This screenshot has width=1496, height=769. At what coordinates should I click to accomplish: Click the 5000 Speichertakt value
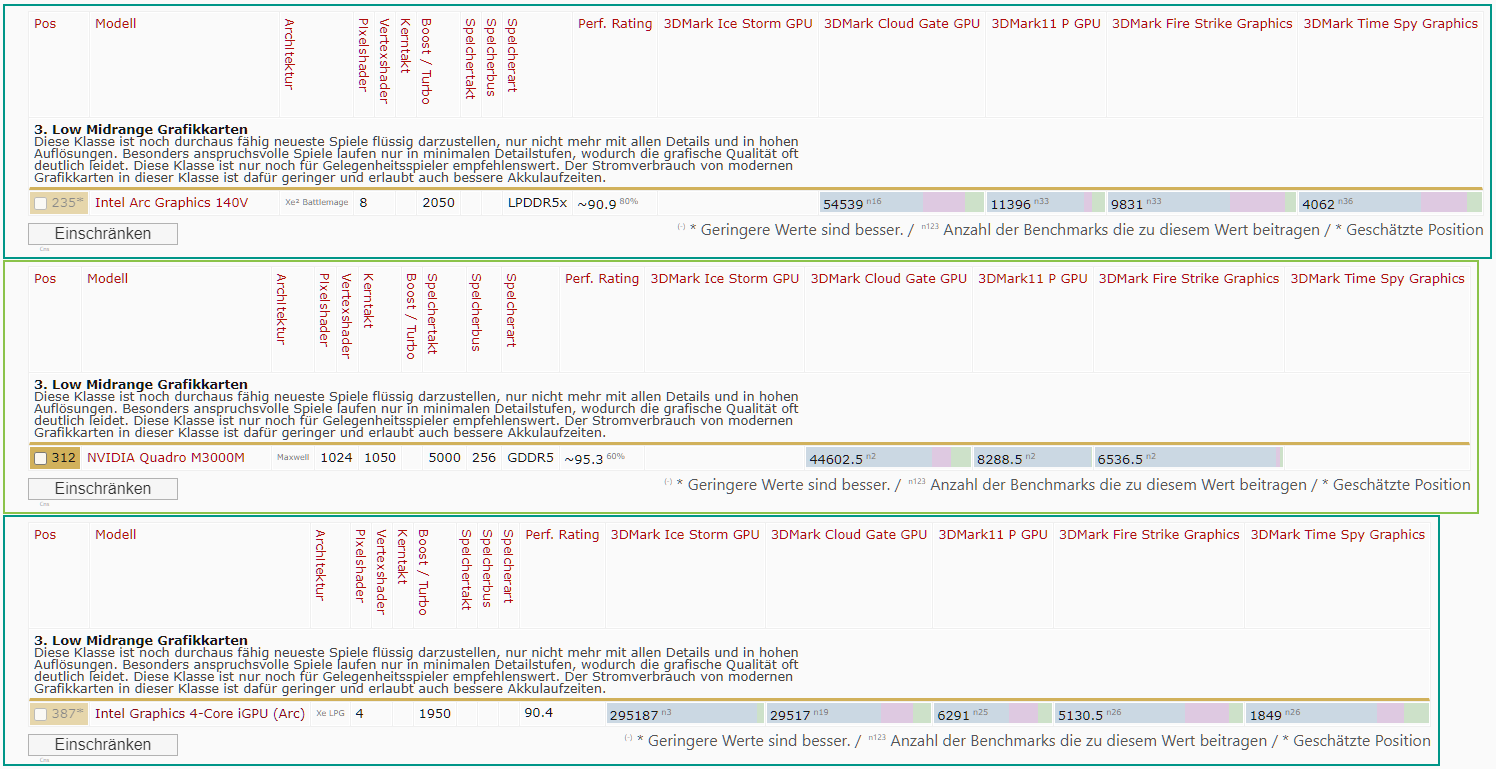444,459
